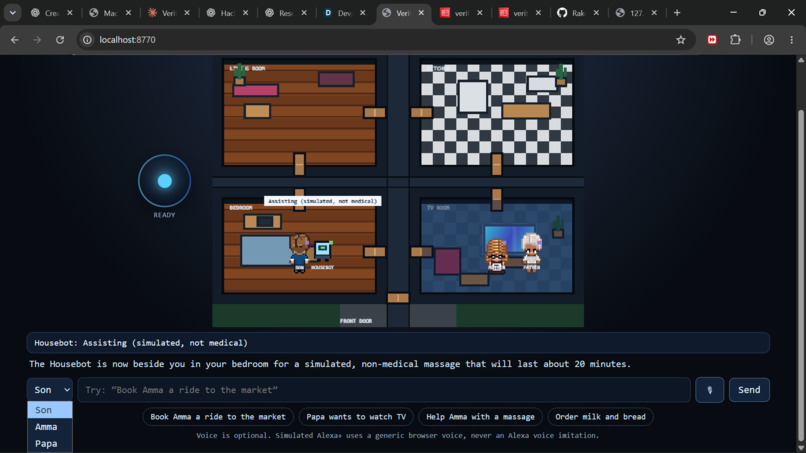Click the plant in the living room
Screen dimensions: 806x453
click(x=239, y=74)
